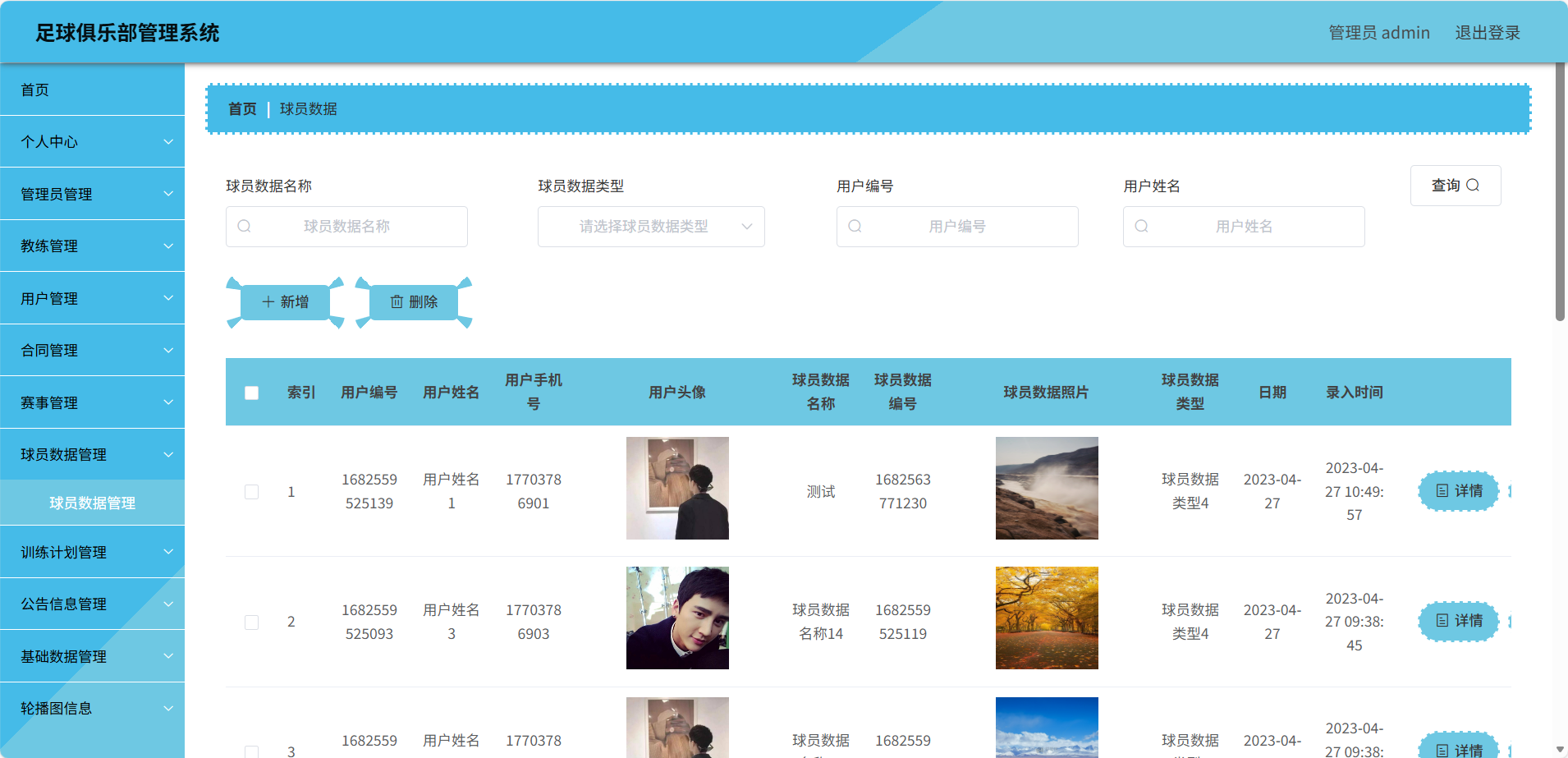This screenshot has width=1568, height=758.
Task: Click user number 1682559525093 in row 2
Action: [369, 622]
